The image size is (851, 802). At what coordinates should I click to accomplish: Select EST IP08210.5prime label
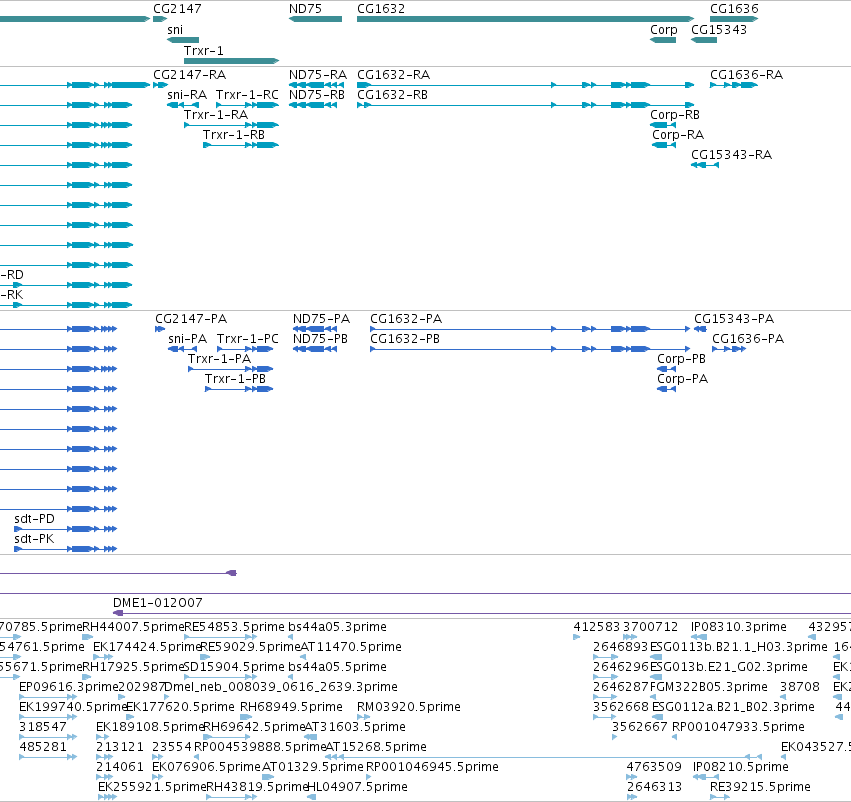click(740, 767)
